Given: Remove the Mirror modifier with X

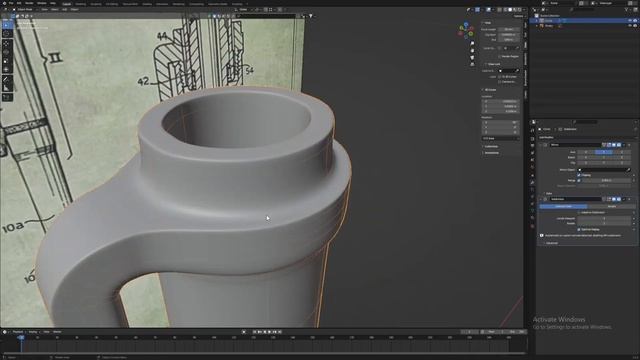Looking at the screenshot, I should point(629,145).
